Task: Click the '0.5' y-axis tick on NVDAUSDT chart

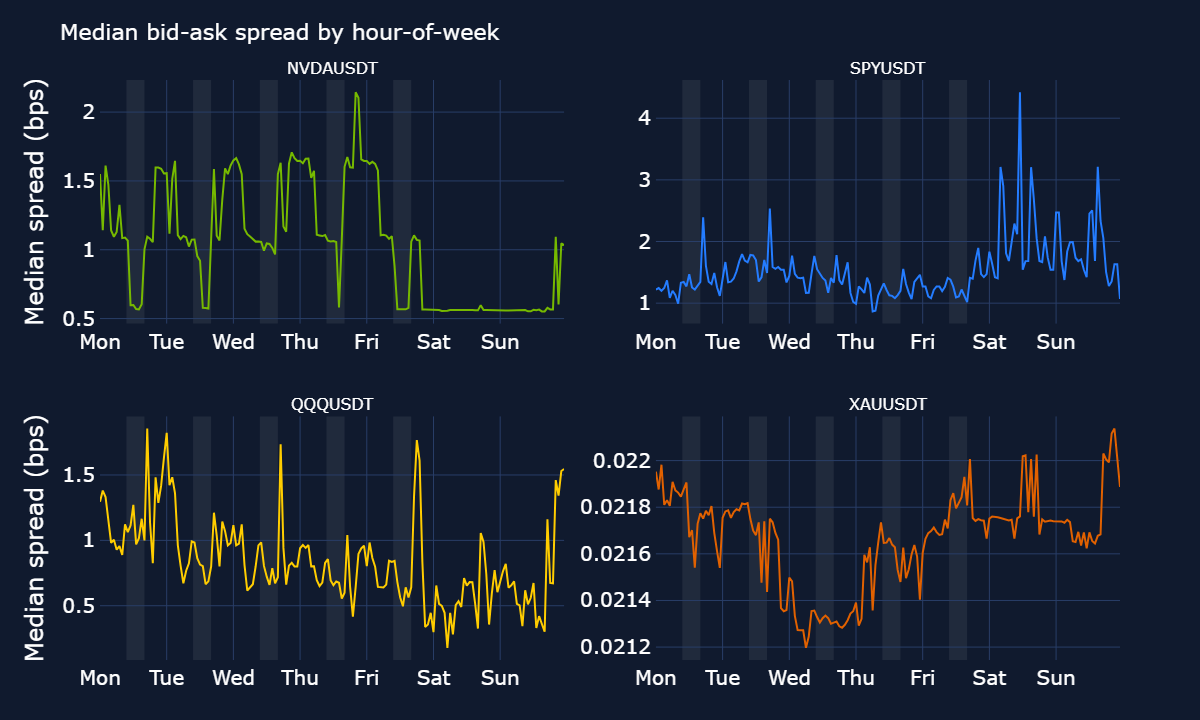Action: [x=81, y=318]
